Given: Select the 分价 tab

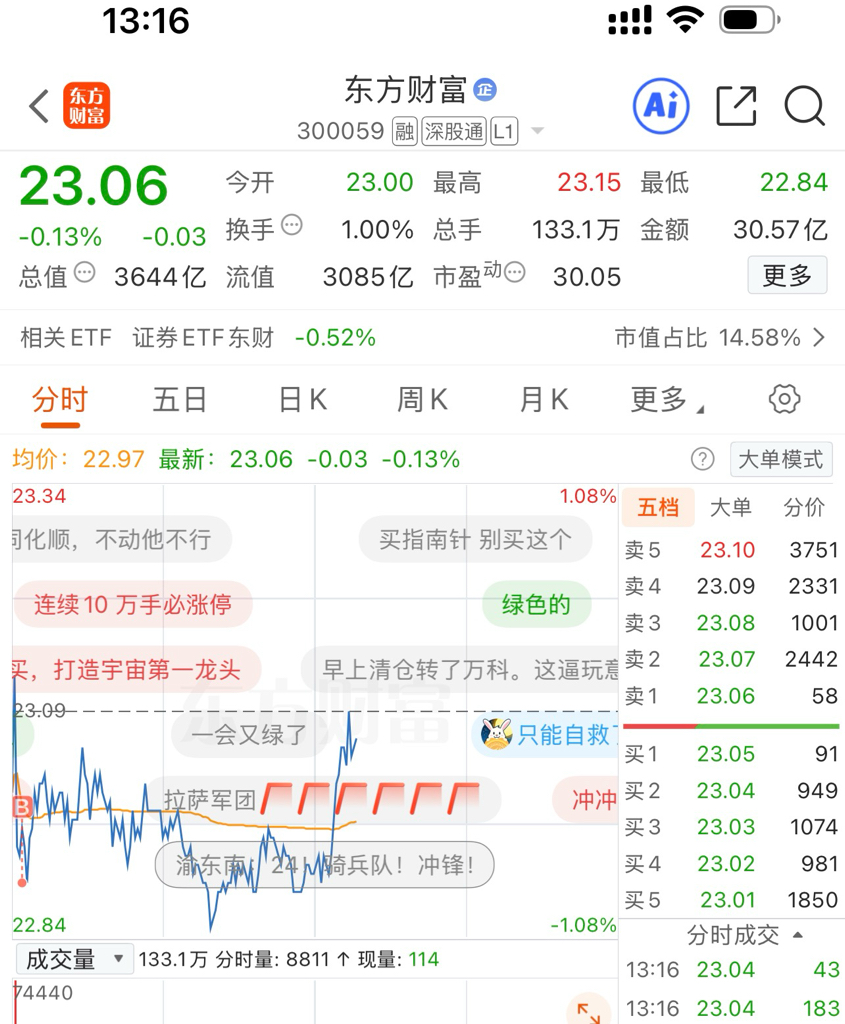Looking at the screenshot, I should click(x=804, y=507).
